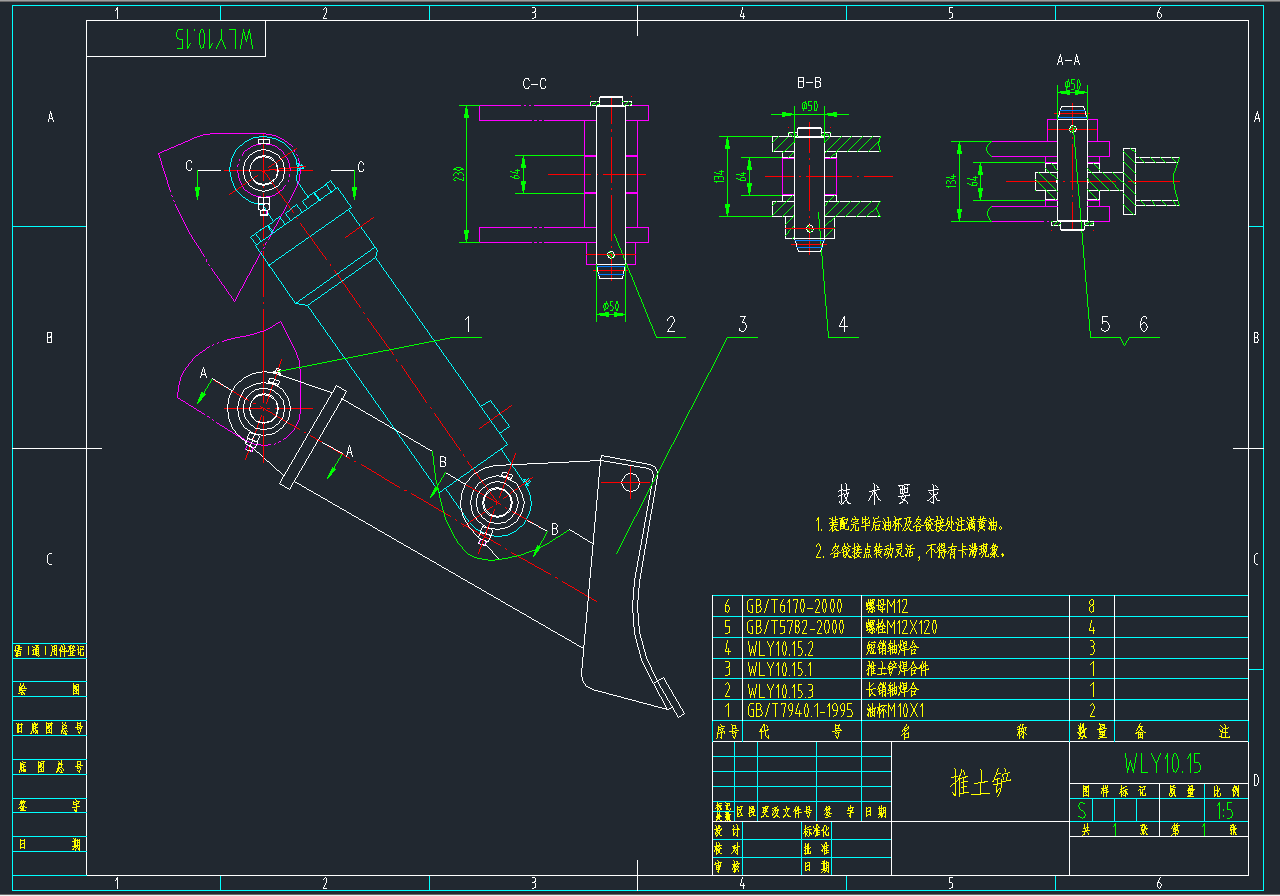Click quantity "4" in the 螺栓M12X120 row
1280x896 pixels.
pos(1092,627)
